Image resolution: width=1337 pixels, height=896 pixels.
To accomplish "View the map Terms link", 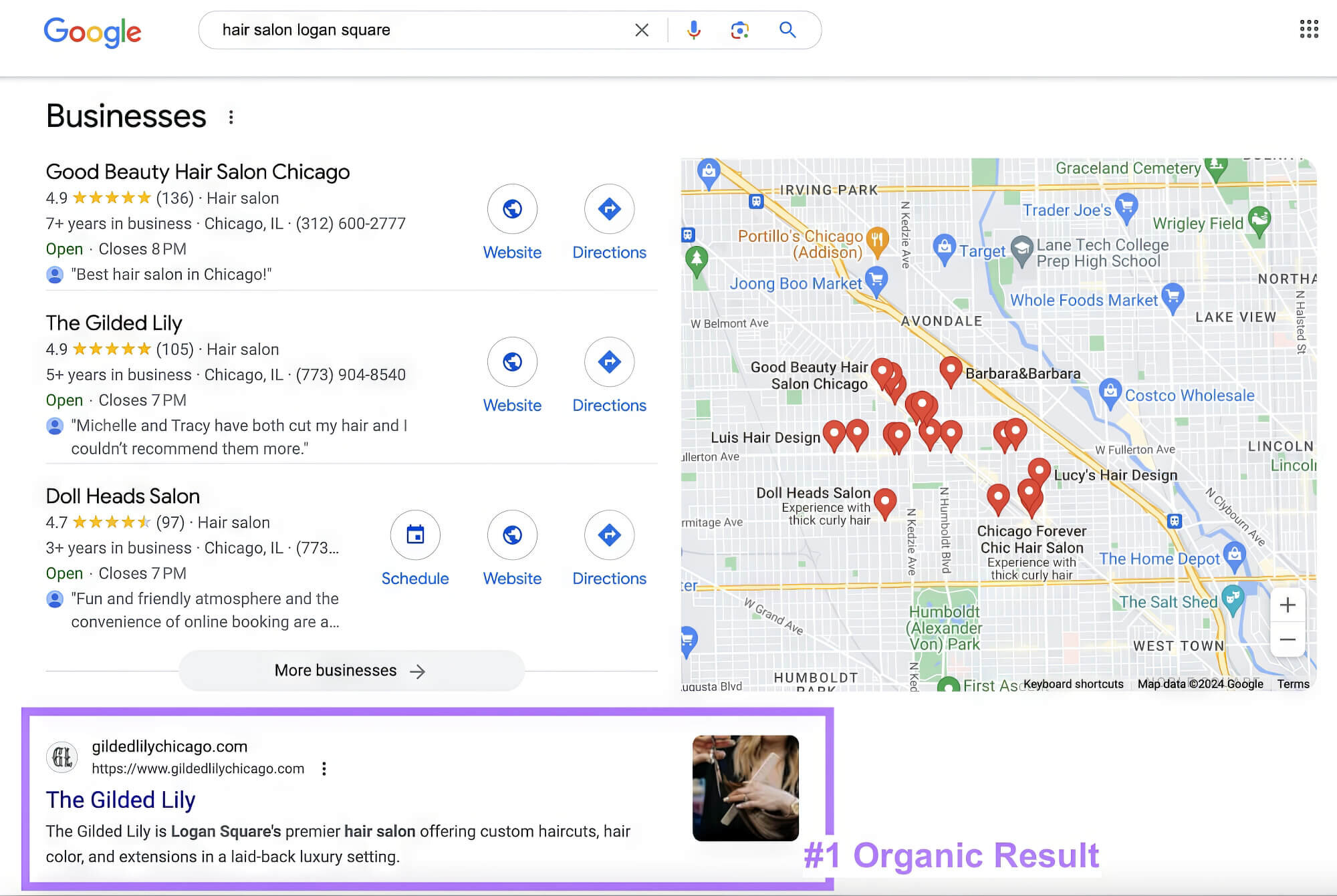I will click(x=1293, y=684).
